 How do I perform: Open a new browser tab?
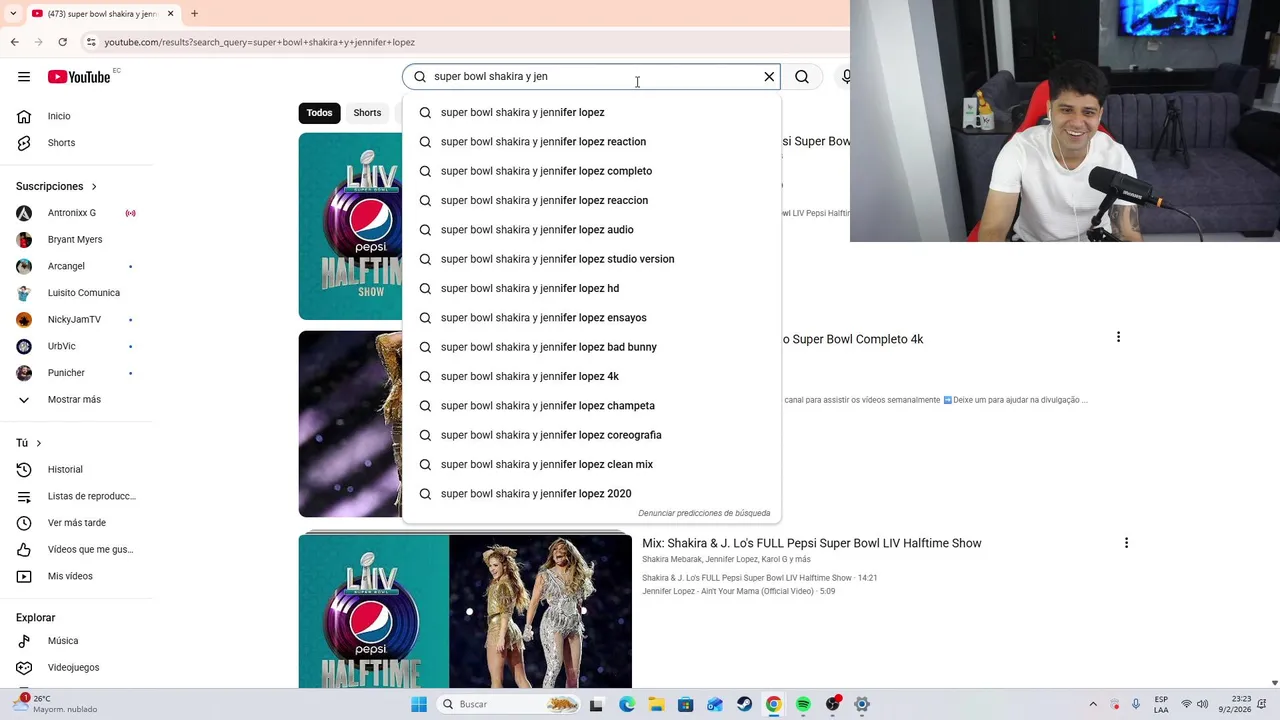194,14
